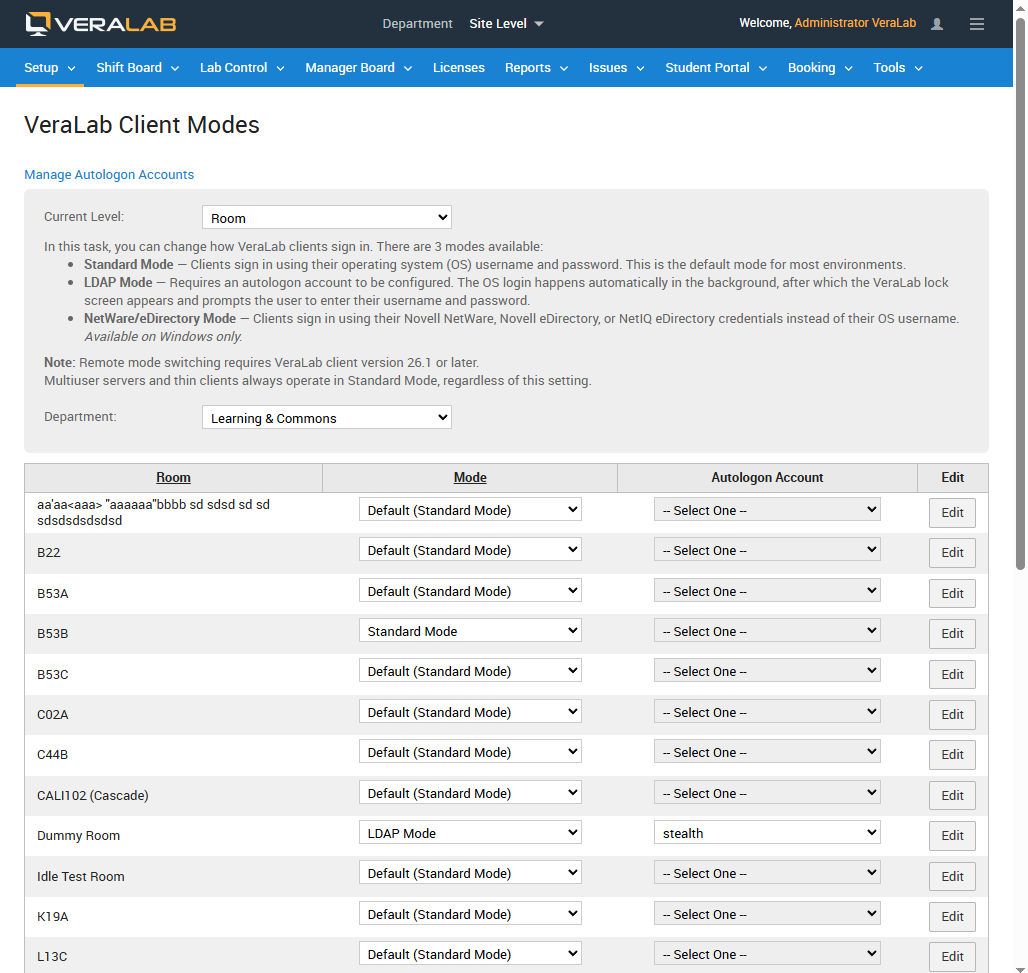Open the LDAP Mode dropdown for Dummy Room
Image resolution: width=1028 pixels, height=973 pixels.
coord(470,833)
